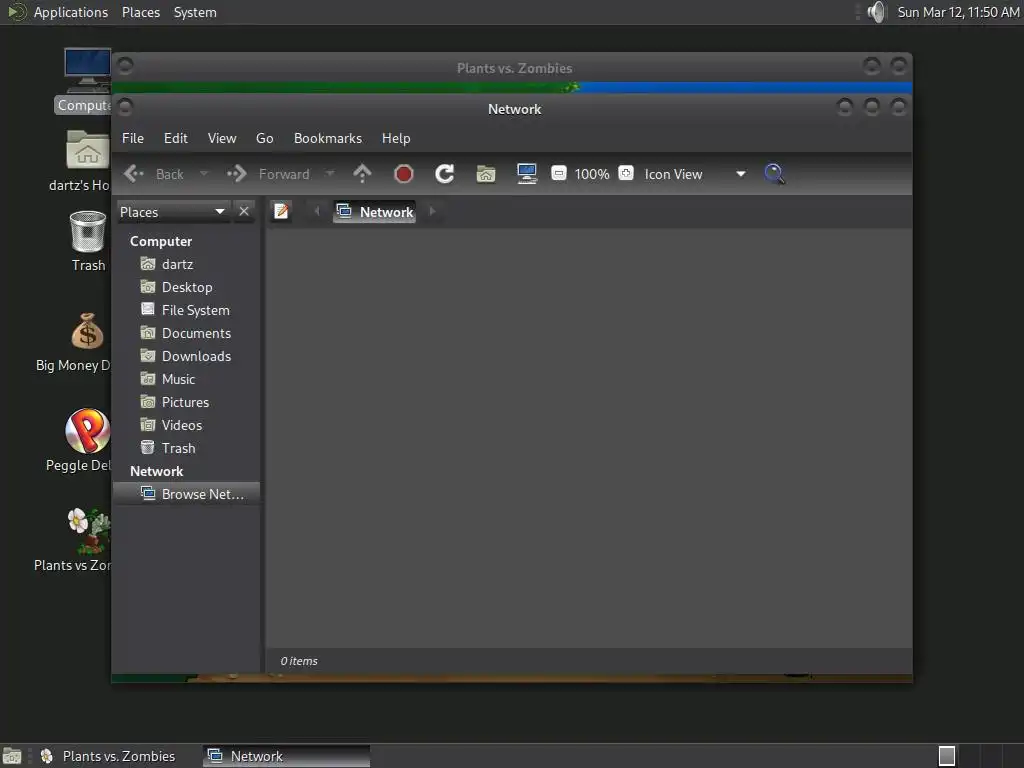Open the Icon View mode dropdown

pyautogui.click(x=695, y=174)
